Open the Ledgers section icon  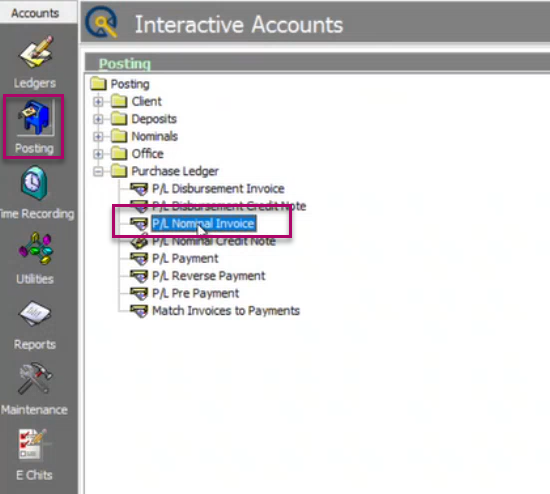[36, 53]
